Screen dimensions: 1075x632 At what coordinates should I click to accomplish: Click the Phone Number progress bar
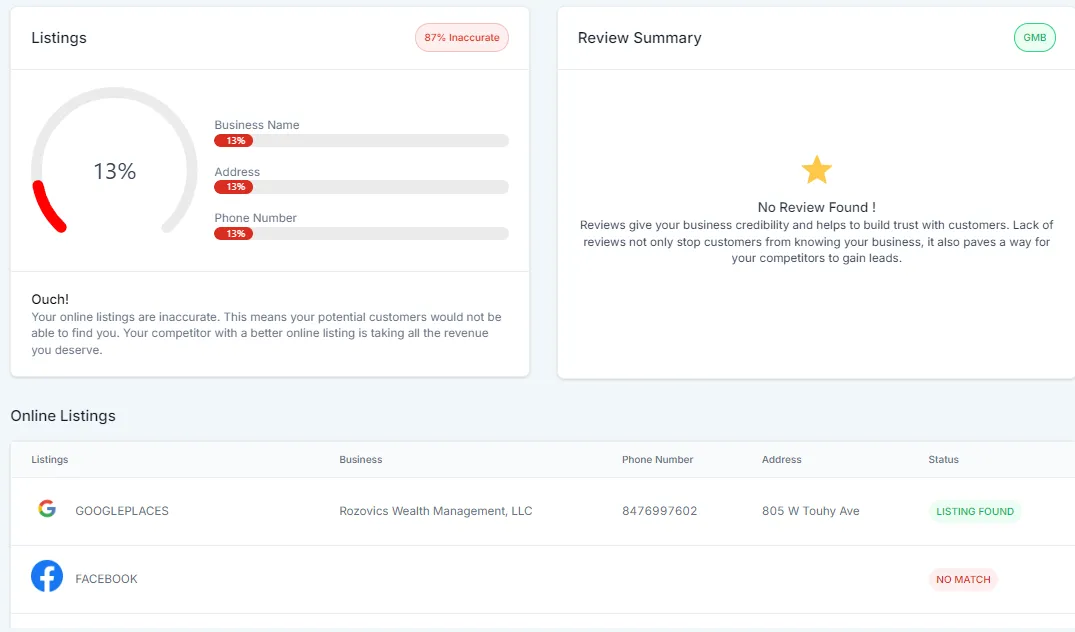click(361, 233)
